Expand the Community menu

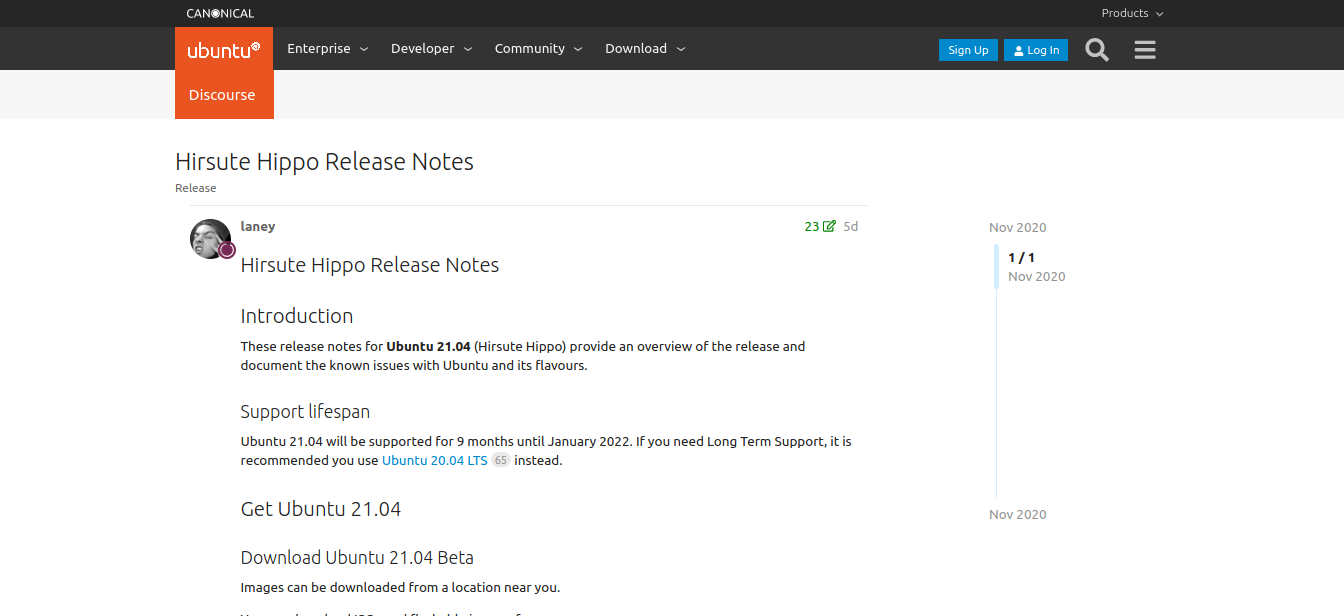(539, 48)
